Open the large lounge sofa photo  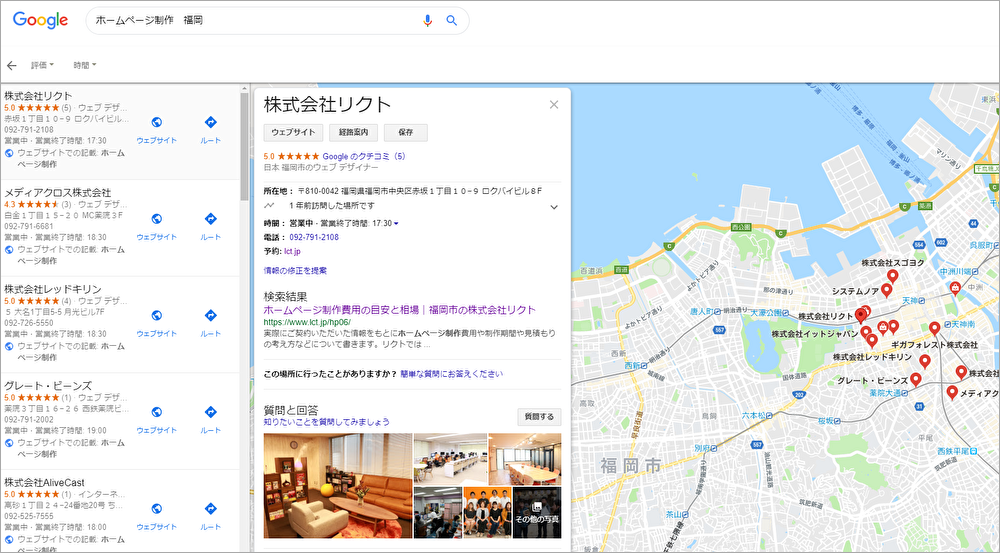[337, 486]
